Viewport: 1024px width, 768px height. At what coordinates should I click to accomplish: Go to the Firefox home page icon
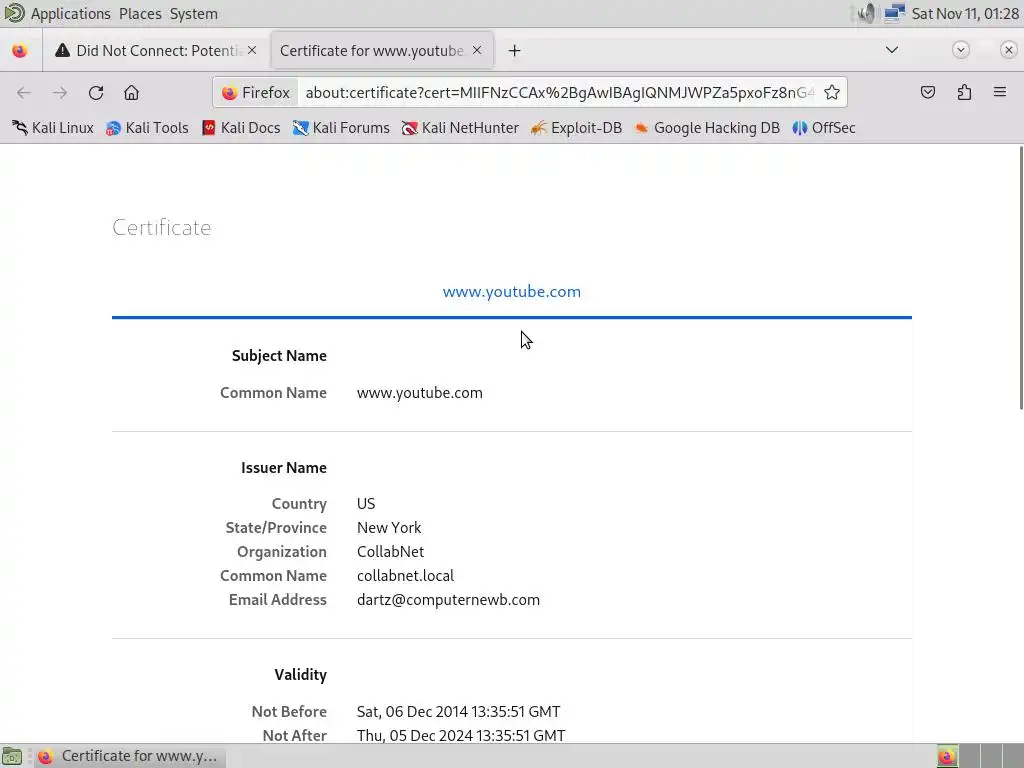click(131, 93)
